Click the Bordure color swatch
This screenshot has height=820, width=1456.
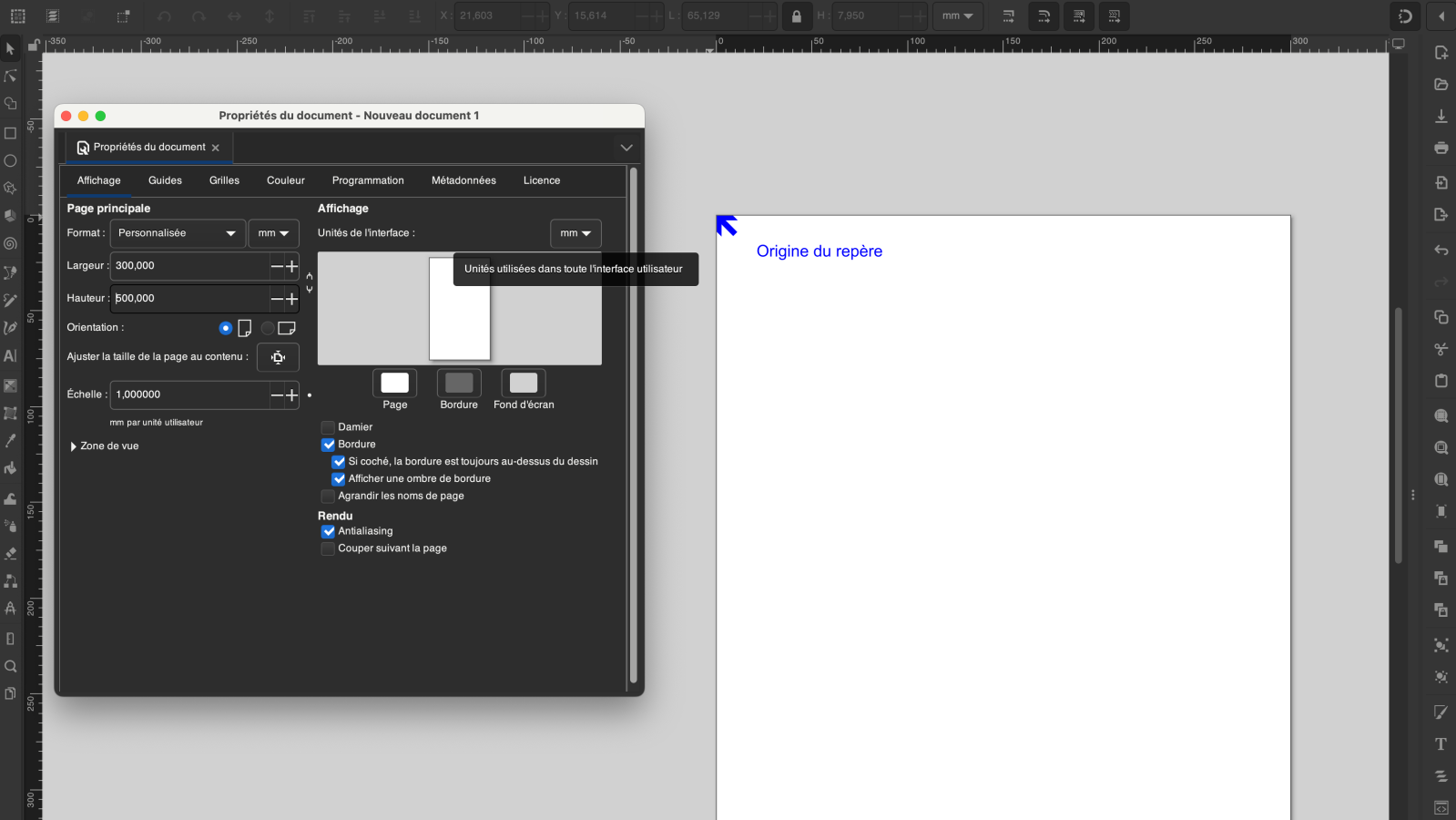pos(459,383)
